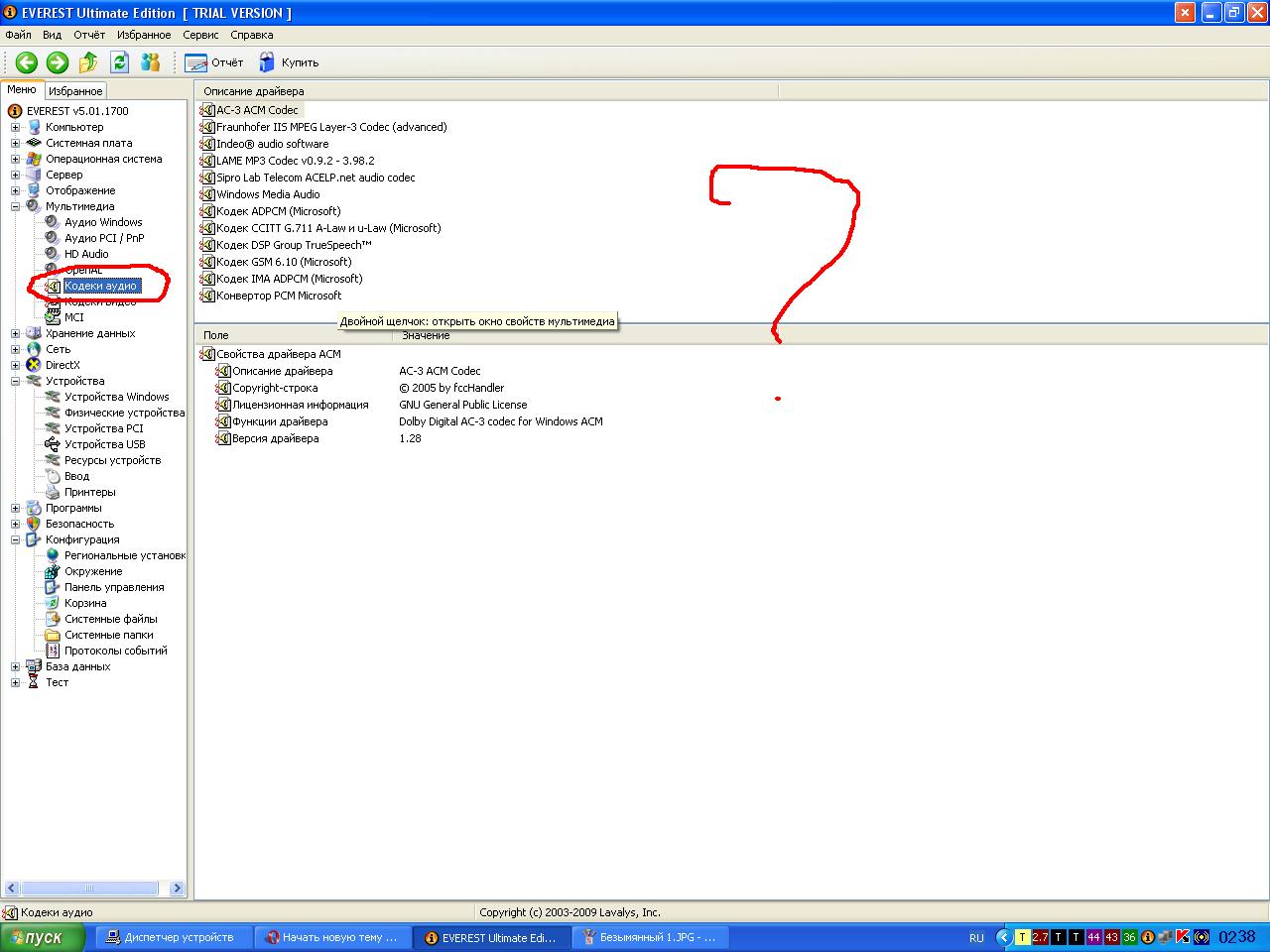This screenshot has height=952, width=1270.
Task: Click the green Back arrow toolbar icon
Action: (x=27, y=62)
